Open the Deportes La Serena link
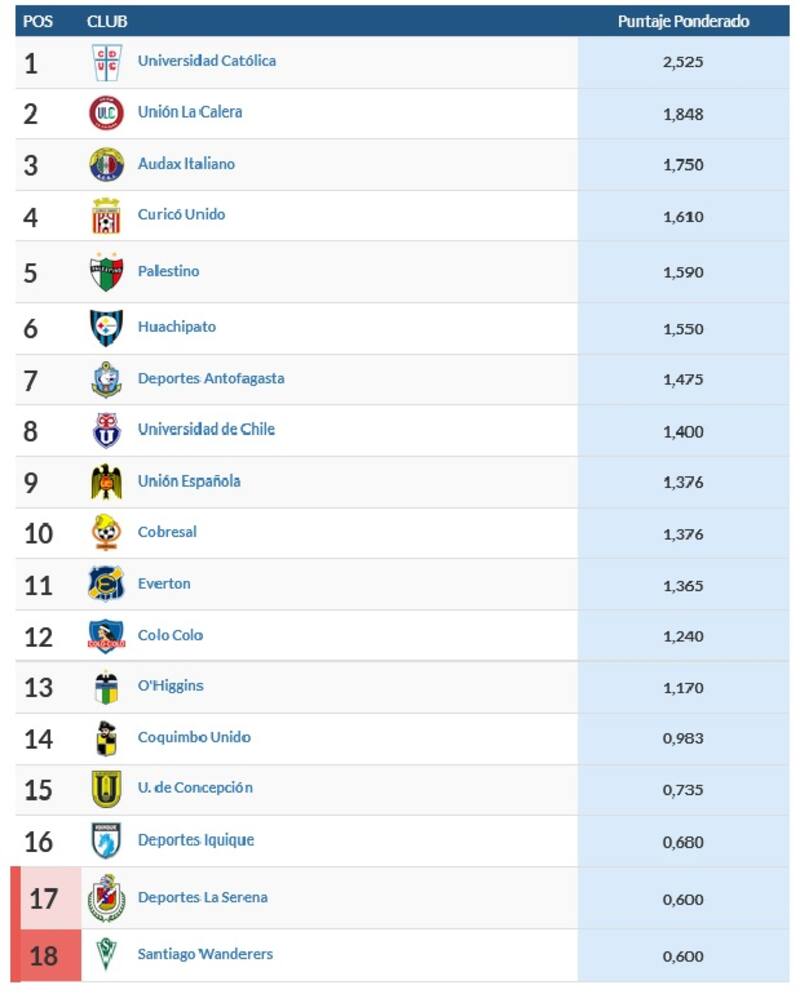800x1003 pixels. point(203,898)
